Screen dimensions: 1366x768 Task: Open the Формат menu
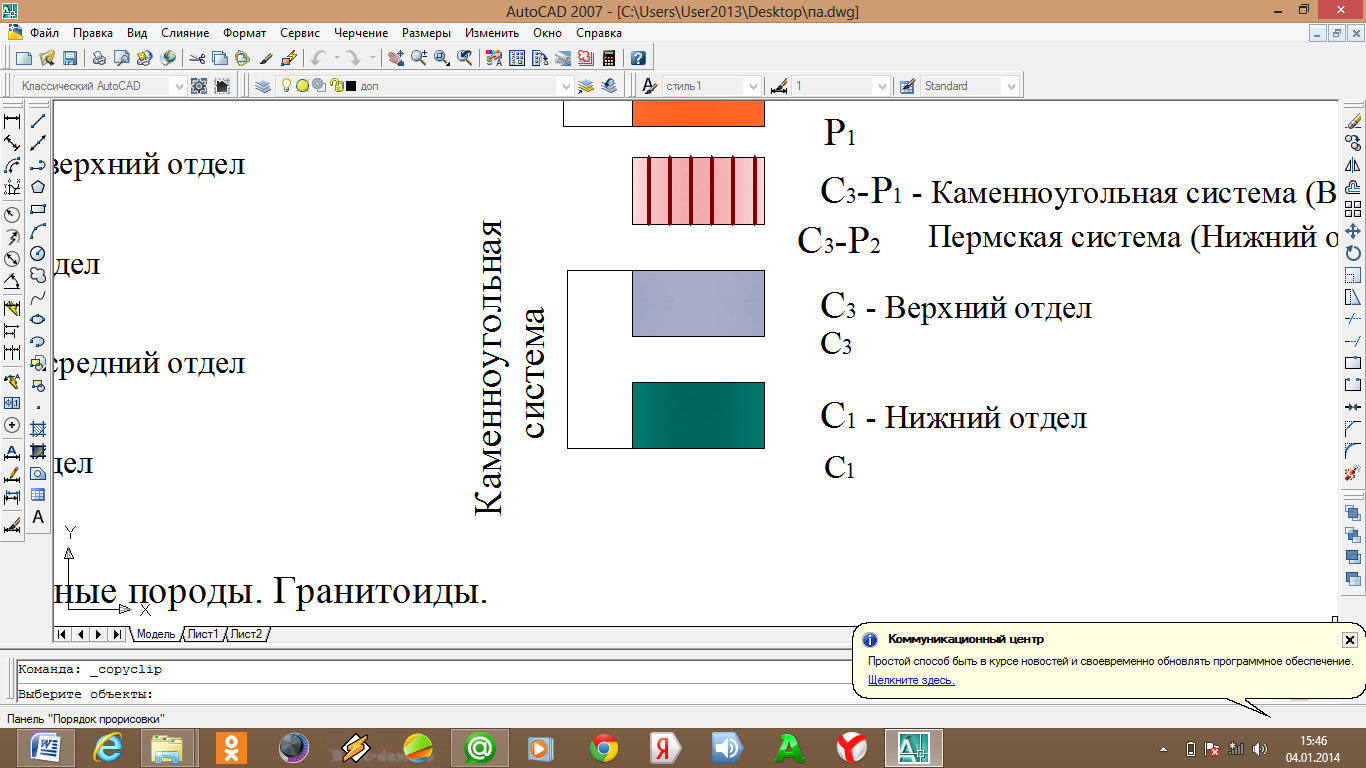coord(245,33)
